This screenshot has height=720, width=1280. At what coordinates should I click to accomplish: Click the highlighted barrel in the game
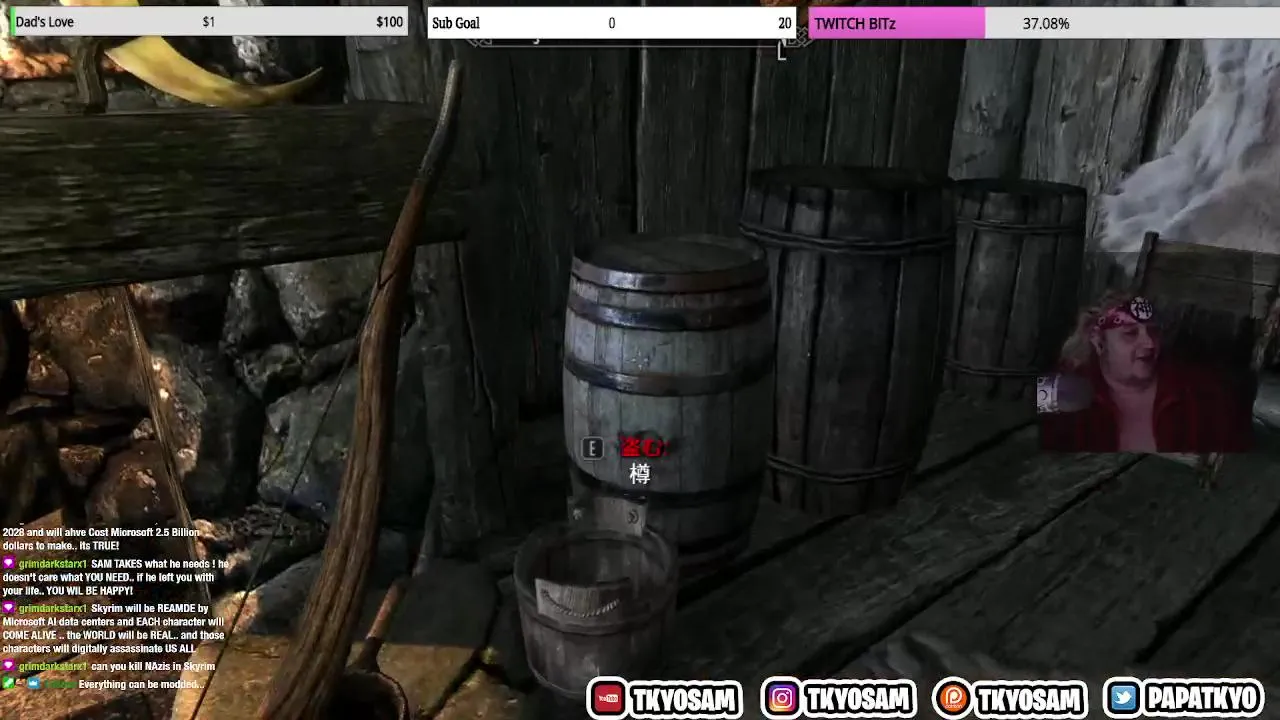click(x=667, y=400)
